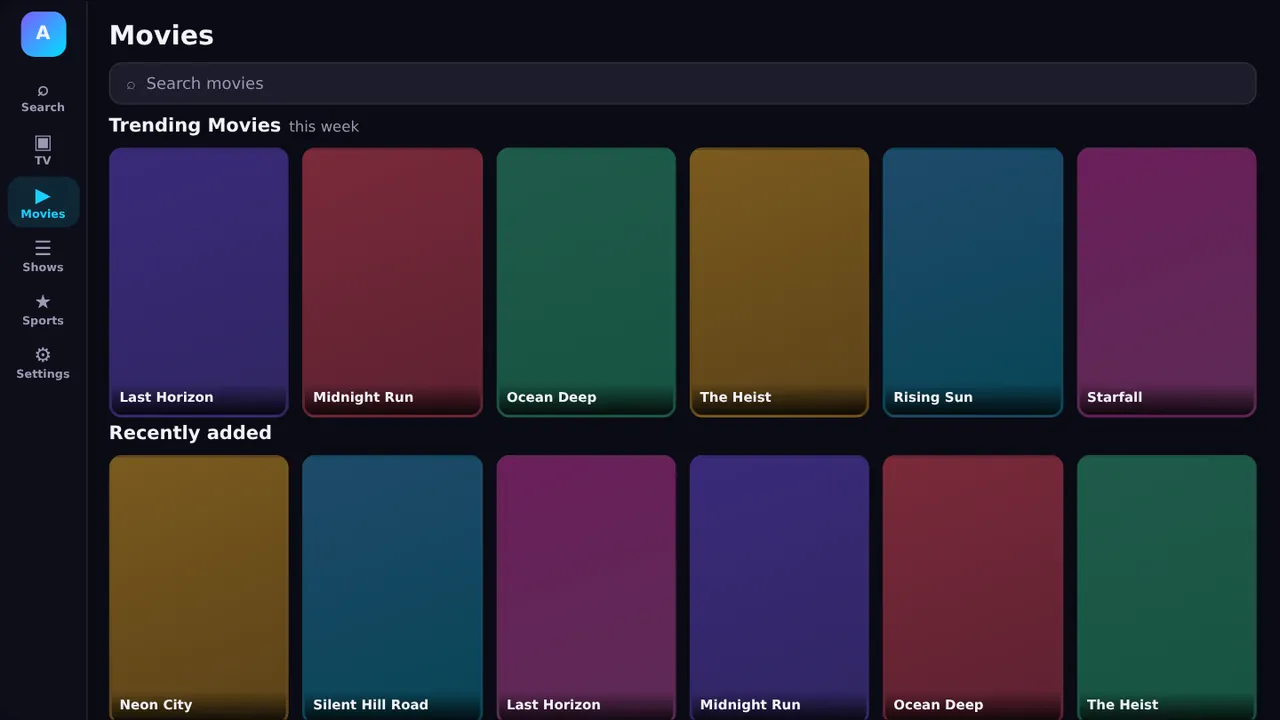Open Settings with the gear icon
The width and height of the screenshot is (1280, 720).
coord(43,363)
